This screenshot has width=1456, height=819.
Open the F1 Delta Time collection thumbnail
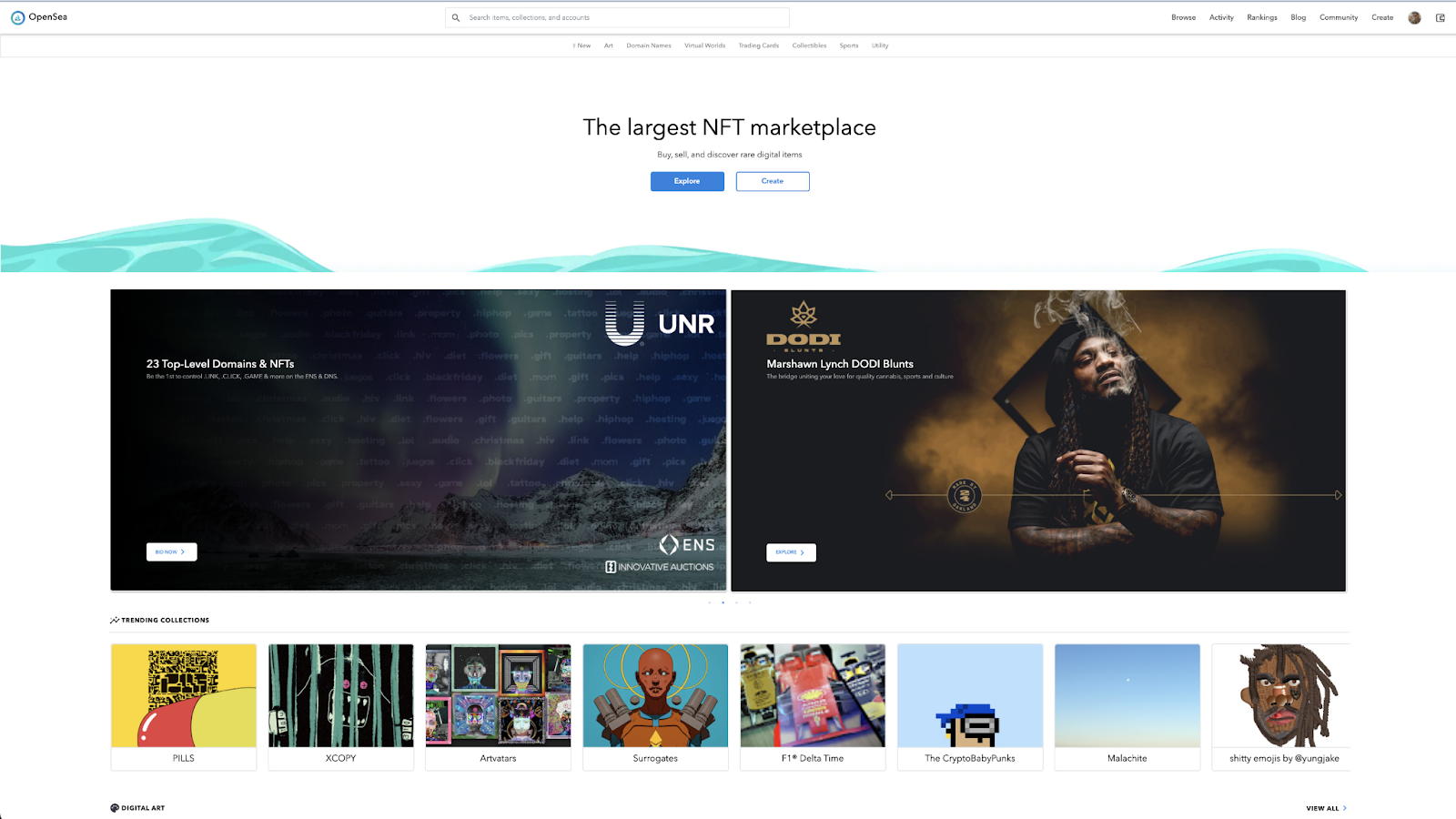point(813,696)
